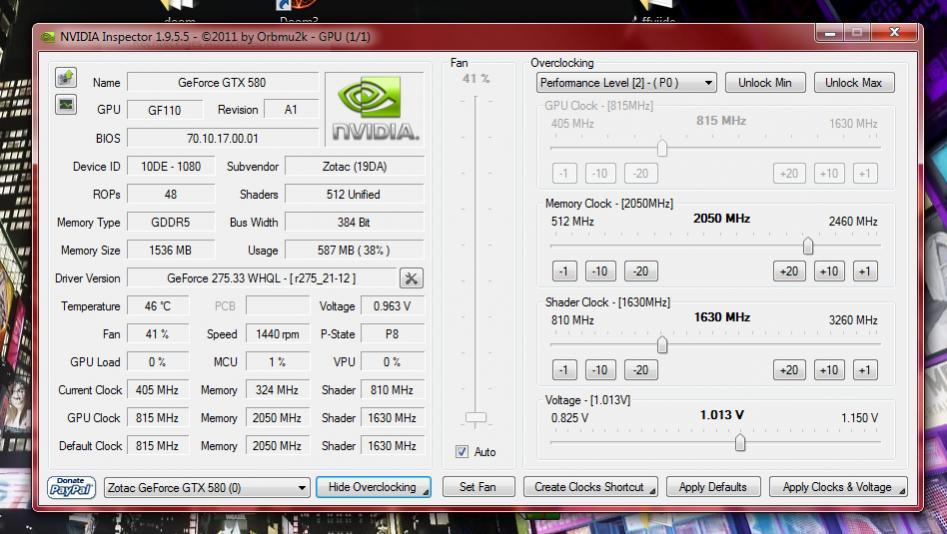Click the Memory Clock slider thumb
The height and width of the screenshot is (534, 947).
pyautogui.click(x=807, y=246)
